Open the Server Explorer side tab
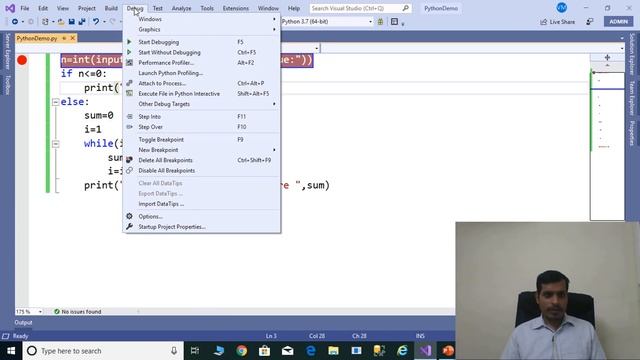The width and height of the screenshot is (640, 360). pos(7,51)
